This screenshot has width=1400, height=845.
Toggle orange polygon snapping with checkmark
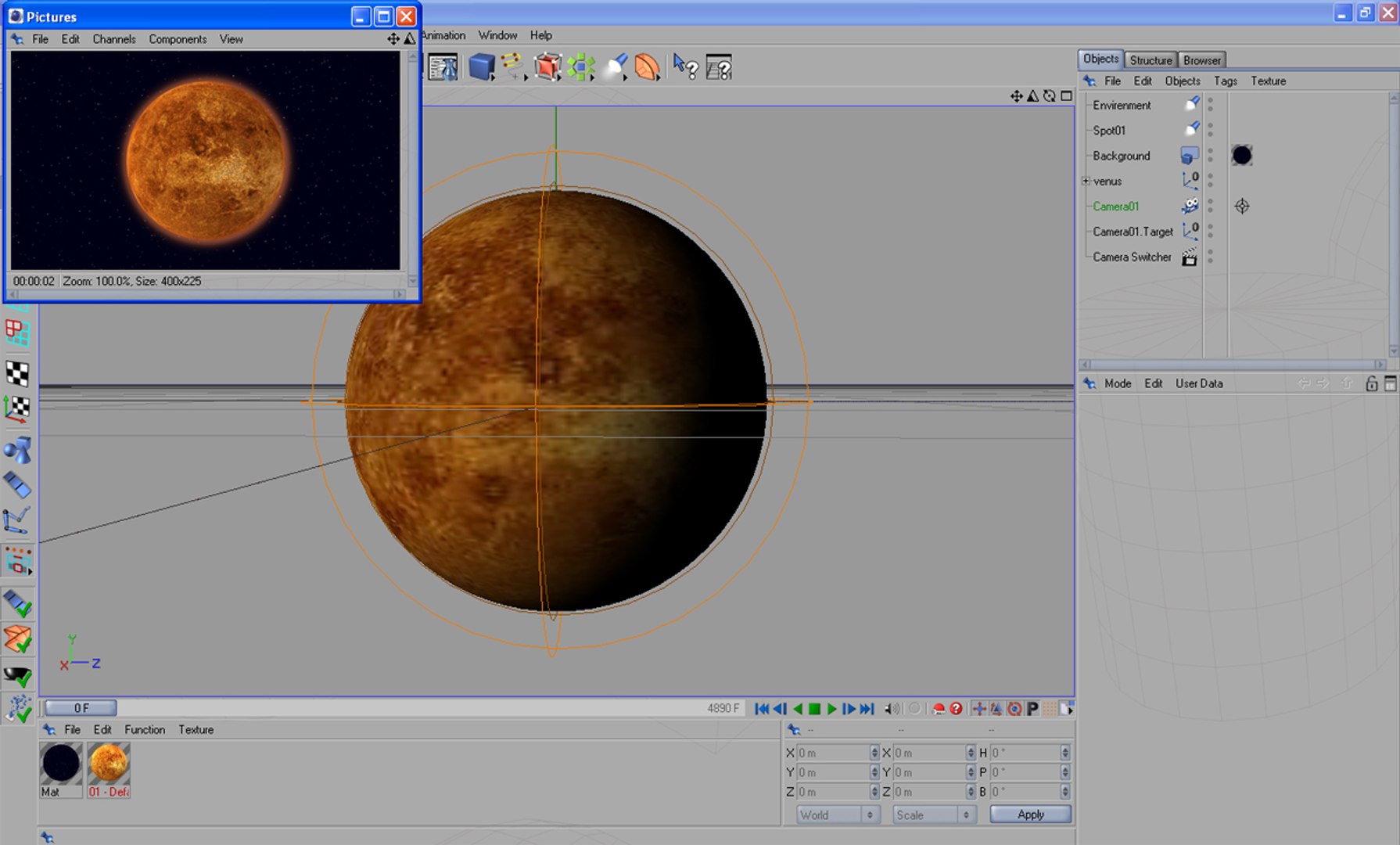(17, 639)
